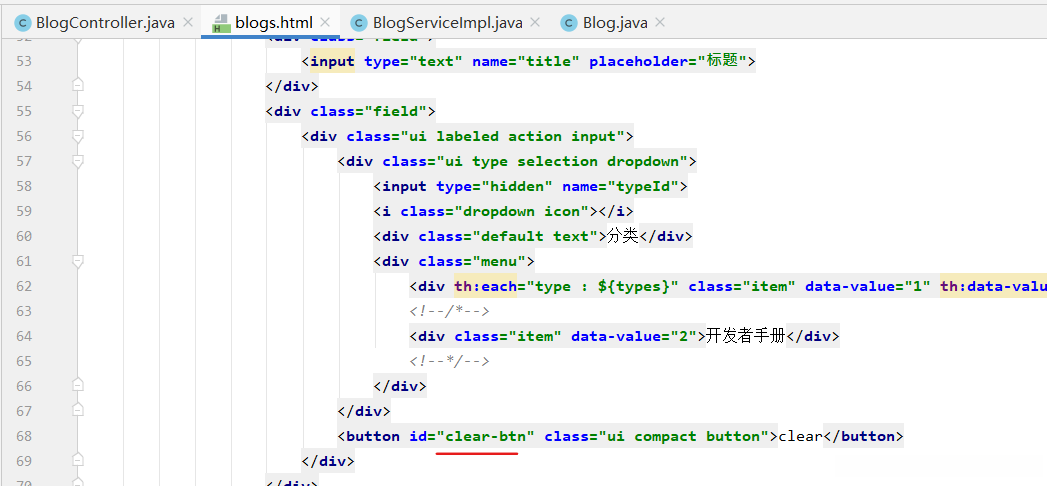Open the BlogServiceImpl.java tab
The width and height of the screenshot is (1047, 486).
(447, 23)
